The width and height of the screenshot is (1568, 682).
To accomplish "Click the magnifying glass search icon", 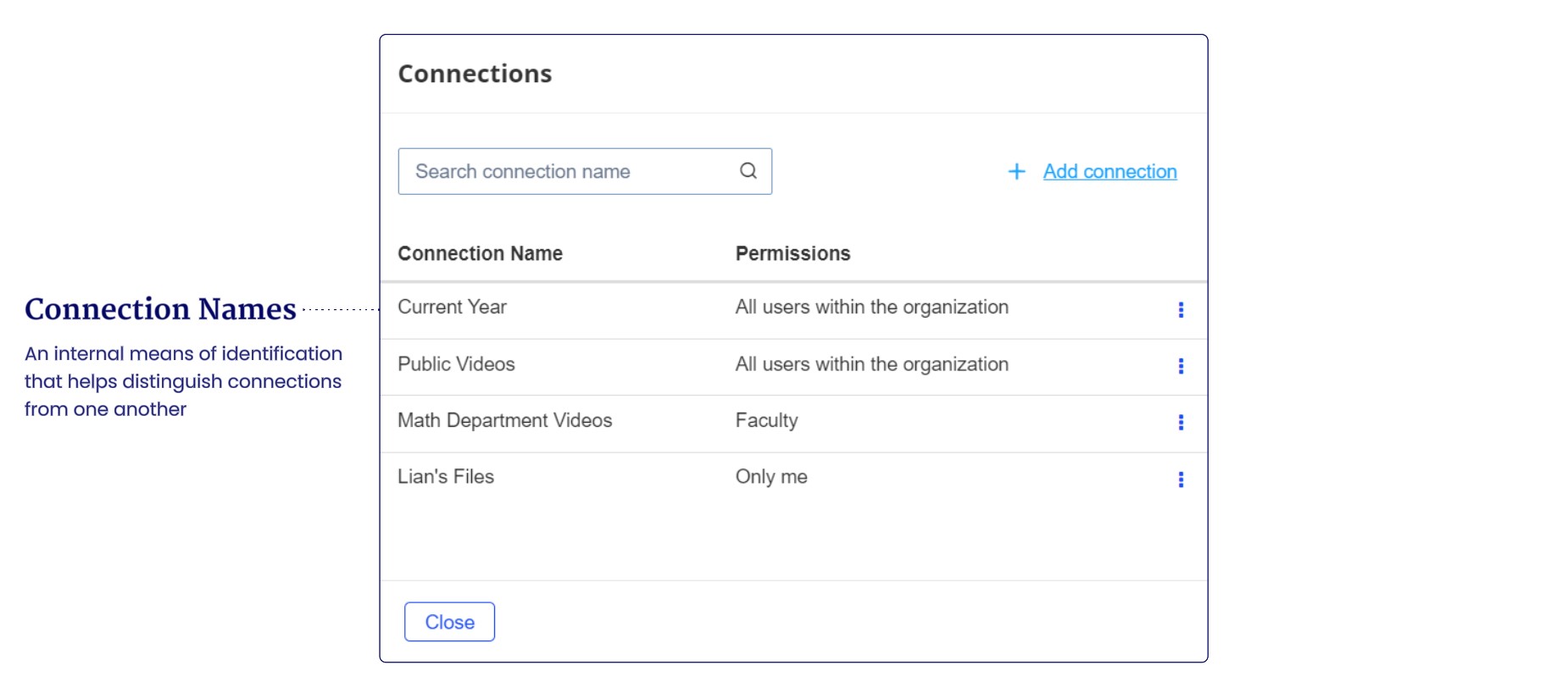I will 748,171.
